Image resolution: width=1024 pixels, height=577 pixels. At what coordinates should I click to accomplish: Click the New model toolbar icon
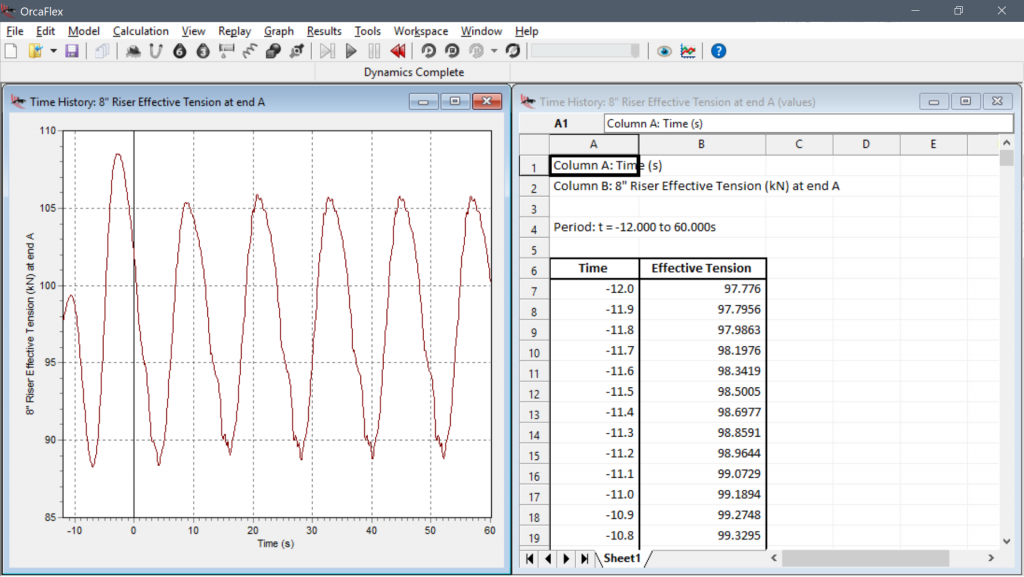[11, 51]
